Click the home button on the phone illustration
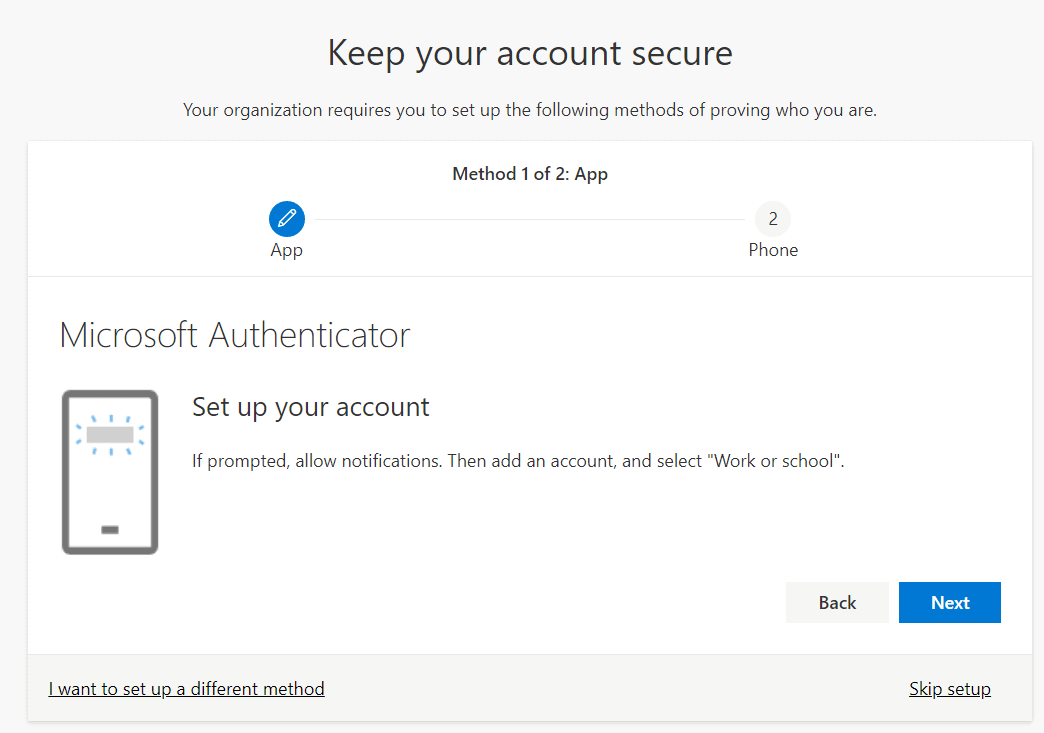The width and height of the screenshot is (1044, 733). pos(110,529)
